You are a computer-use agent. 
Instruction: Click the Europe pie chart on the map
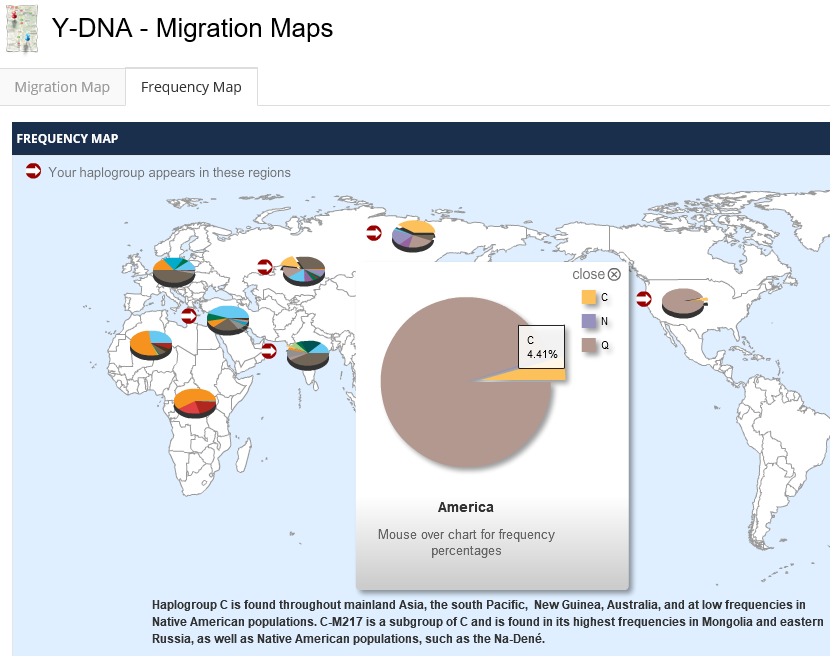click(x=173, y=270)
